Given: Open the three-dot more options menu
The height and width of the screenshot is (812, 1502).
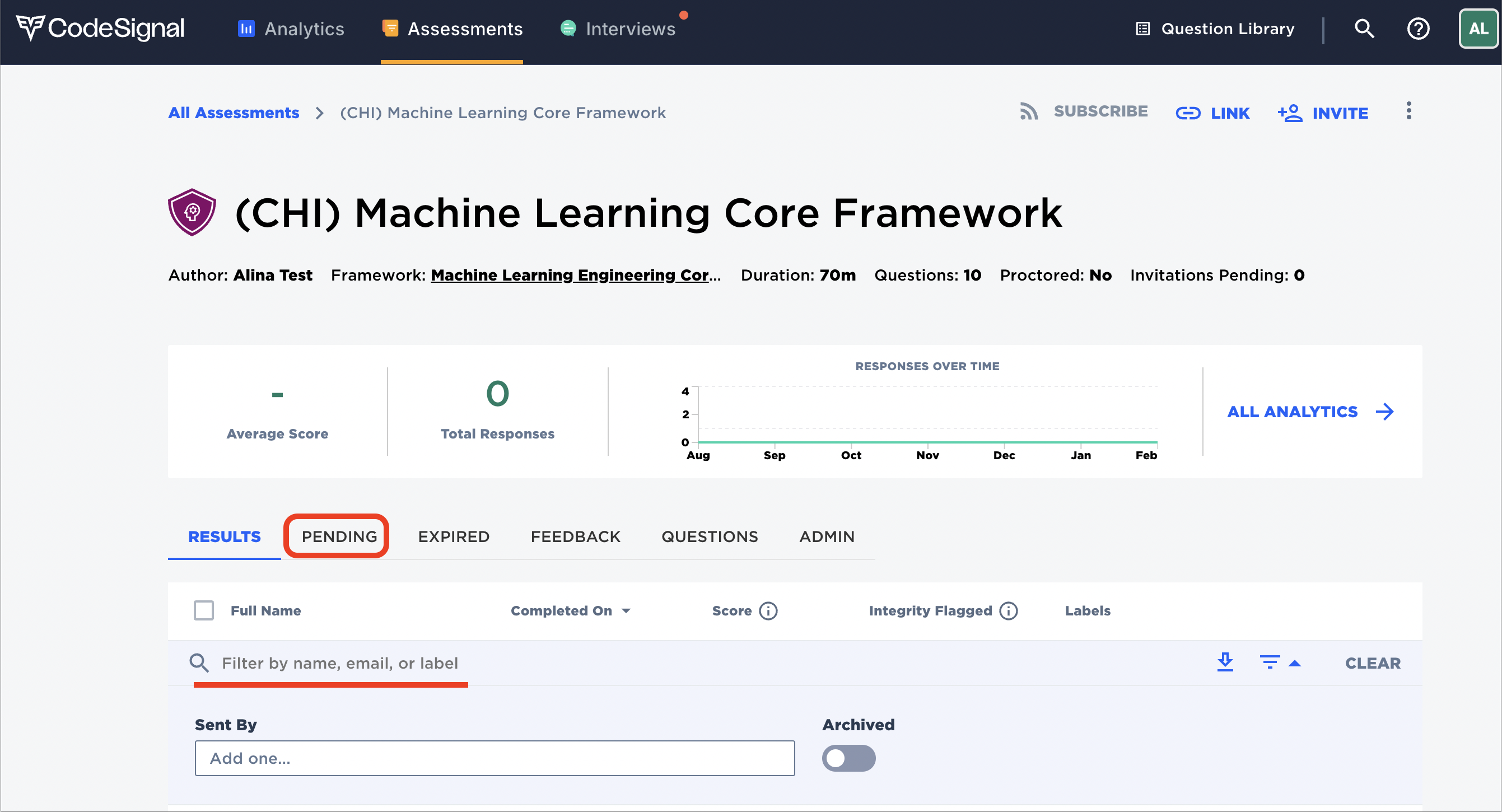Looking at the screenshot, I should coord(1408,111).
